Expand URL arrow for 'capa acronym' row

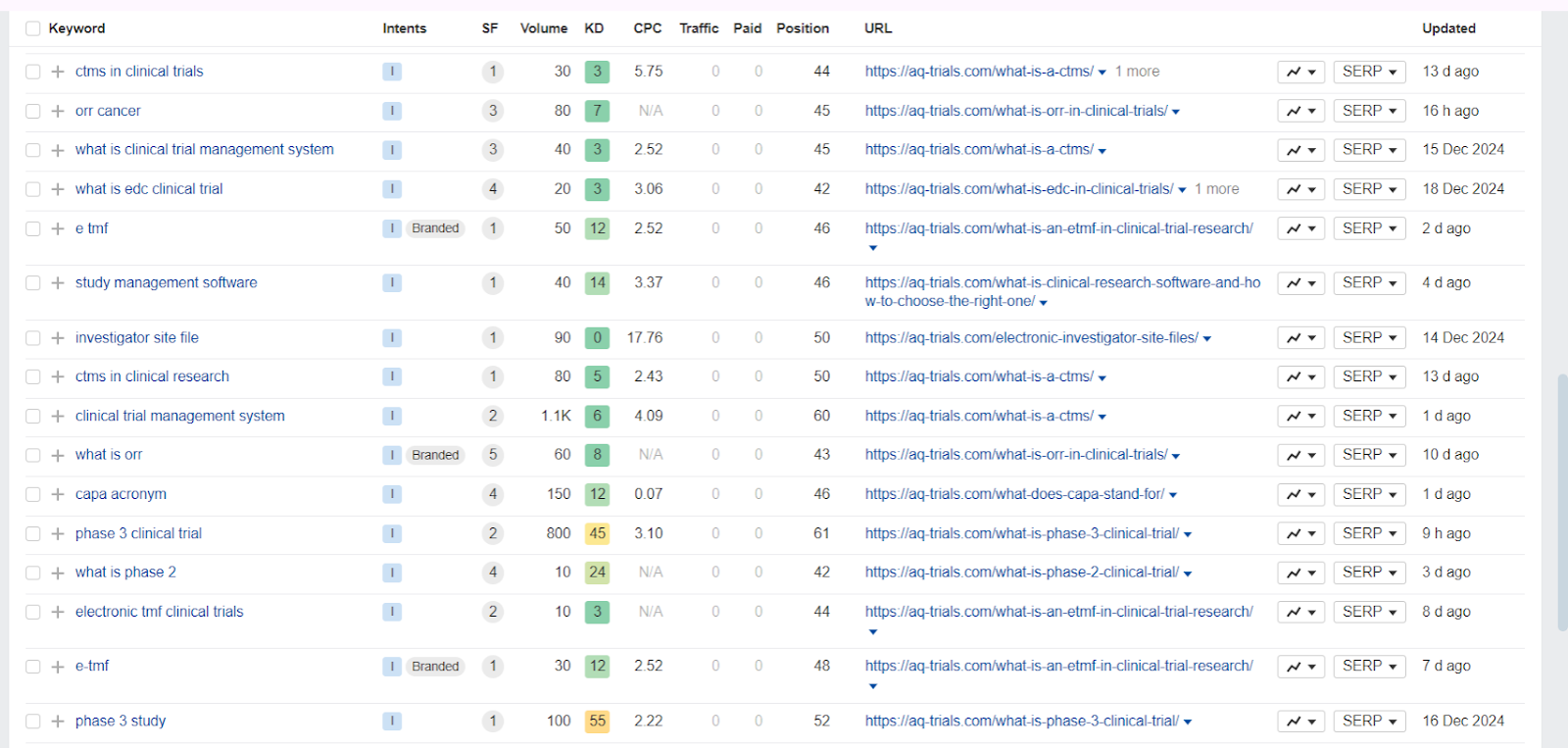[x=1173, y=496]
